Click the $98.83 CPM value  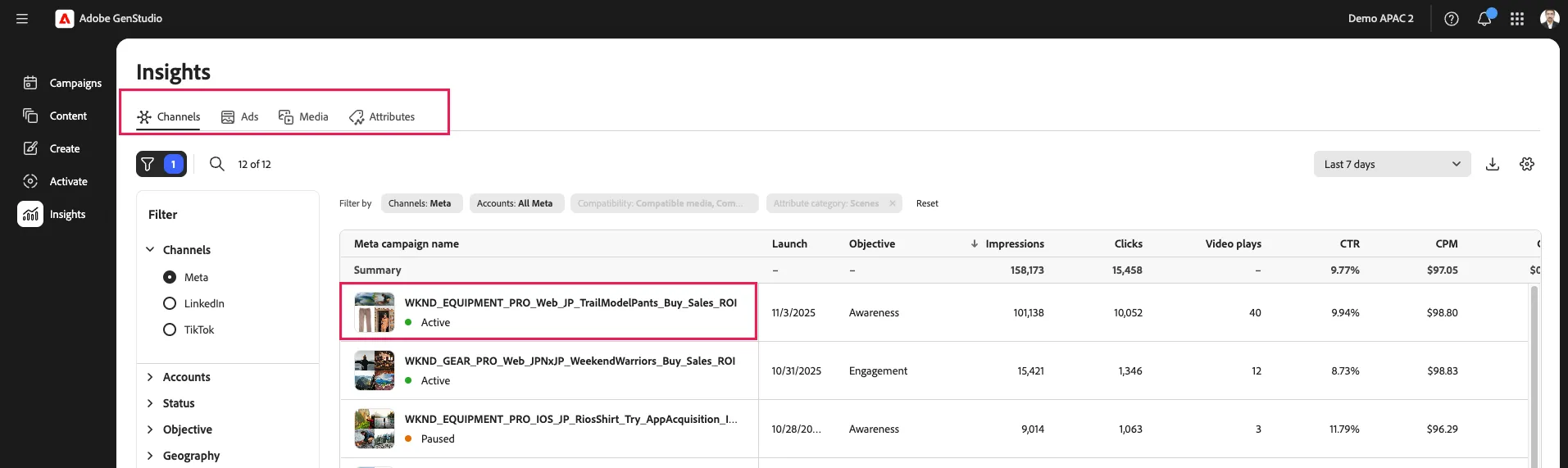pos(1442,370)
